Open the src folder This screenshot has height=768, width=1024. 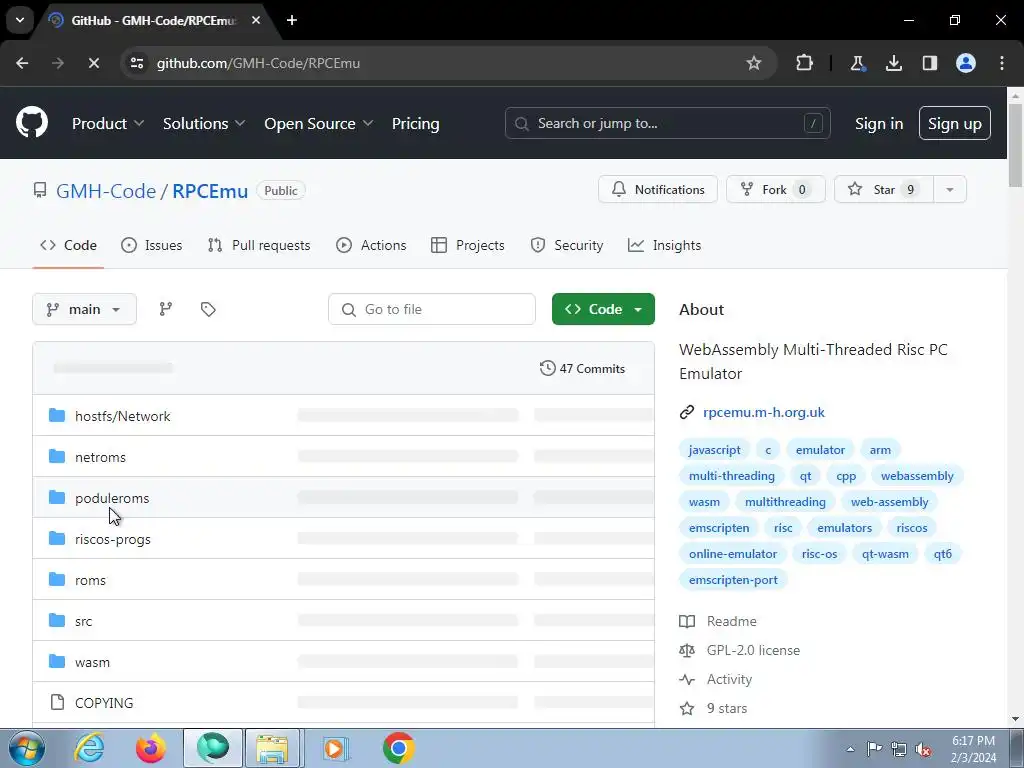click(x=84, y=621)
